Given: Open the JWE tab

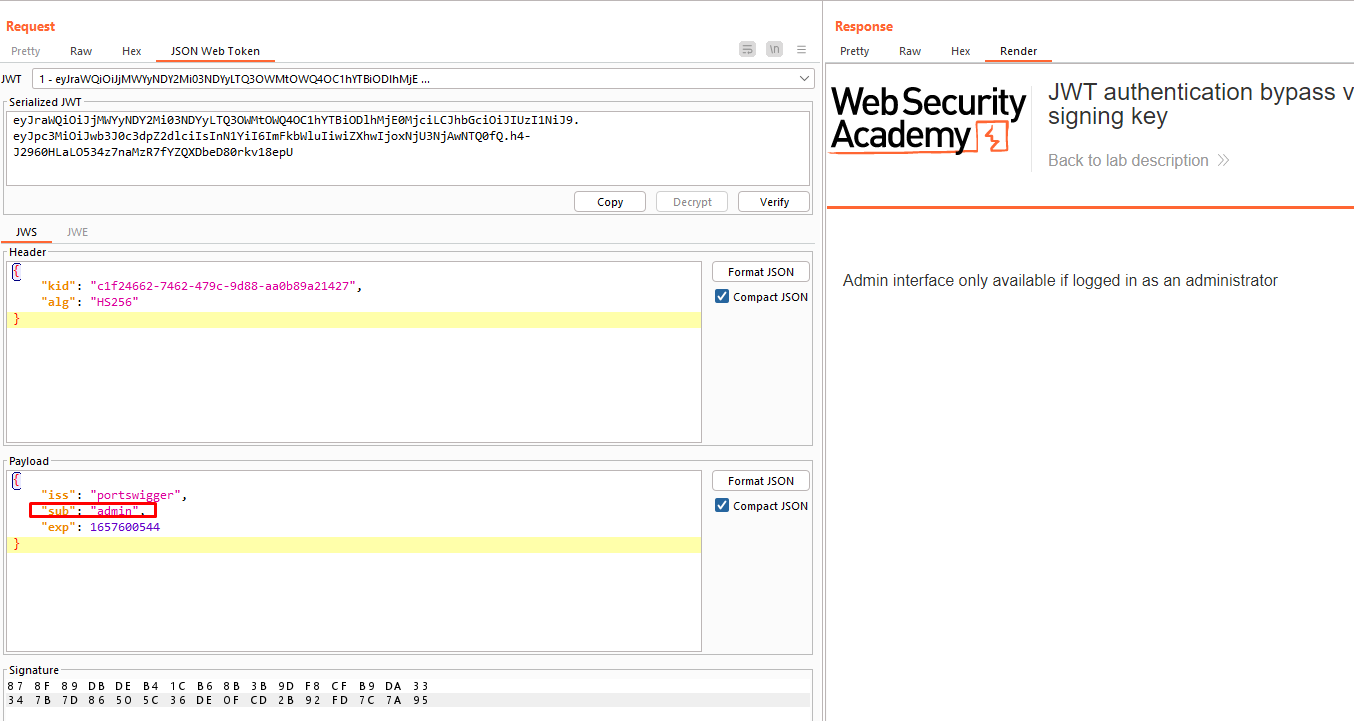Looking at the screenshot, I should click(x=77, y=232).
